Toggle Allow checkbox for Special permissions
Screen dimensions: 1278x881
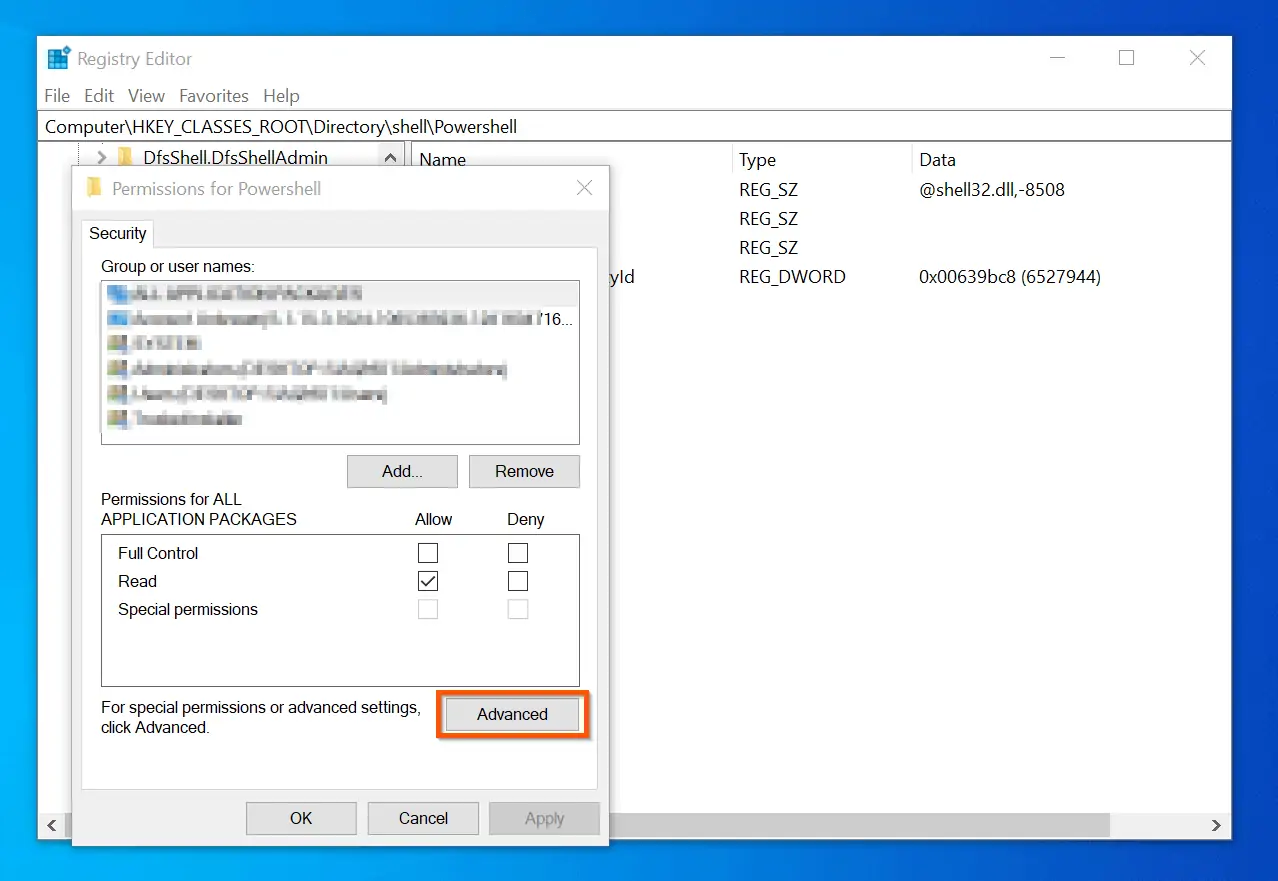click(428, 609)
